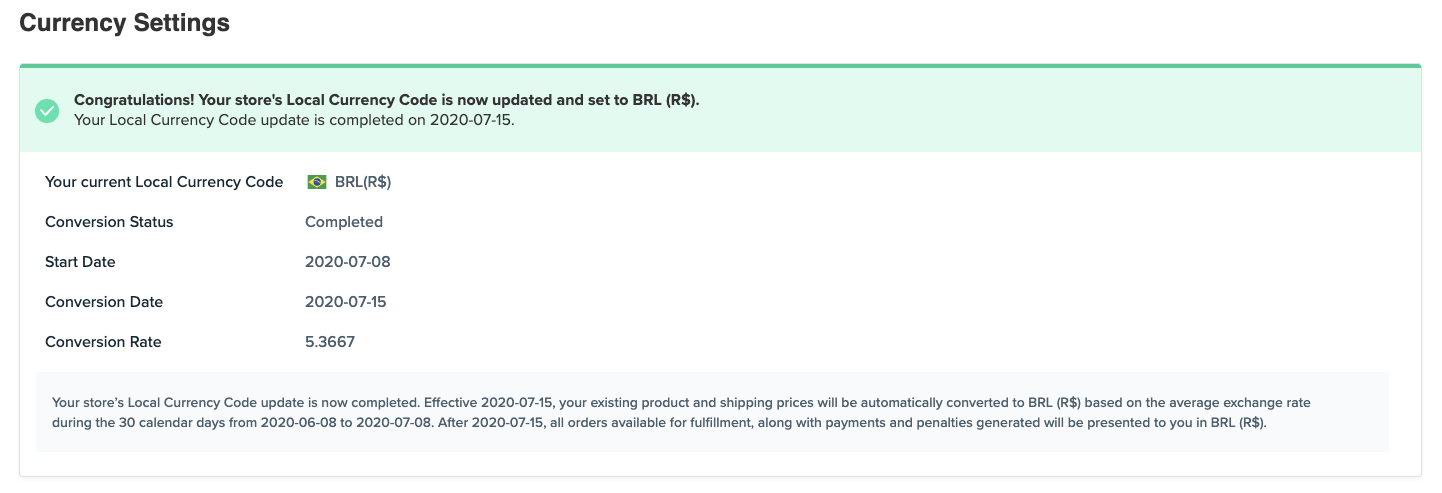
Task: Click the Start Date label
Action: (x=80, y=262)
